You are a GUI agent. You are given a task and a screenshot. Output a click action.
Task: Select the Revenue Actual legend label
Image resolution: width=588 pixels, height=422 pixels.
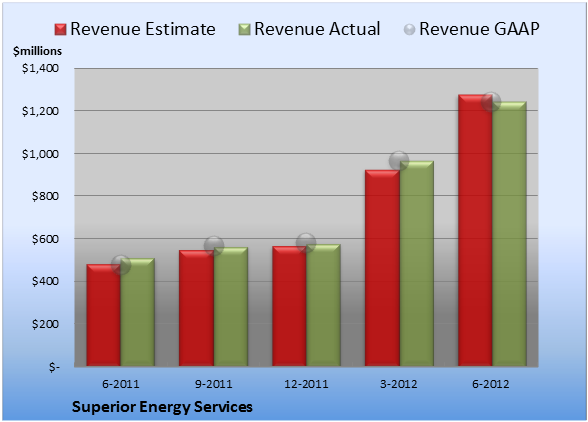pyautogui.click(x=317, y=29)
